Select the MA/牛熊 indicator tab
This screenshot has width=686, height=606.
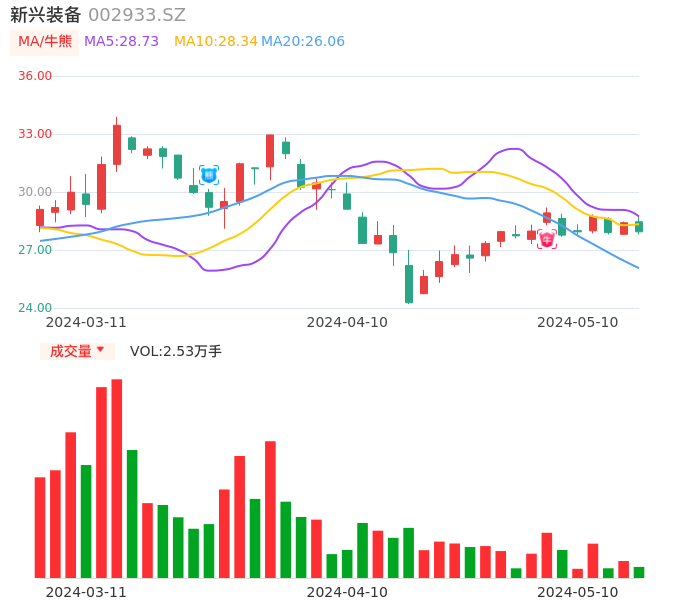tap(45, 42)
